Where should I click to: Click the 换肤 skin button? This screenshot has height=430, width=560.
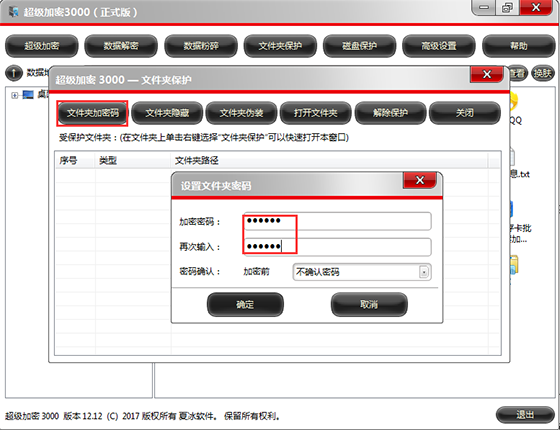(542, 73)
